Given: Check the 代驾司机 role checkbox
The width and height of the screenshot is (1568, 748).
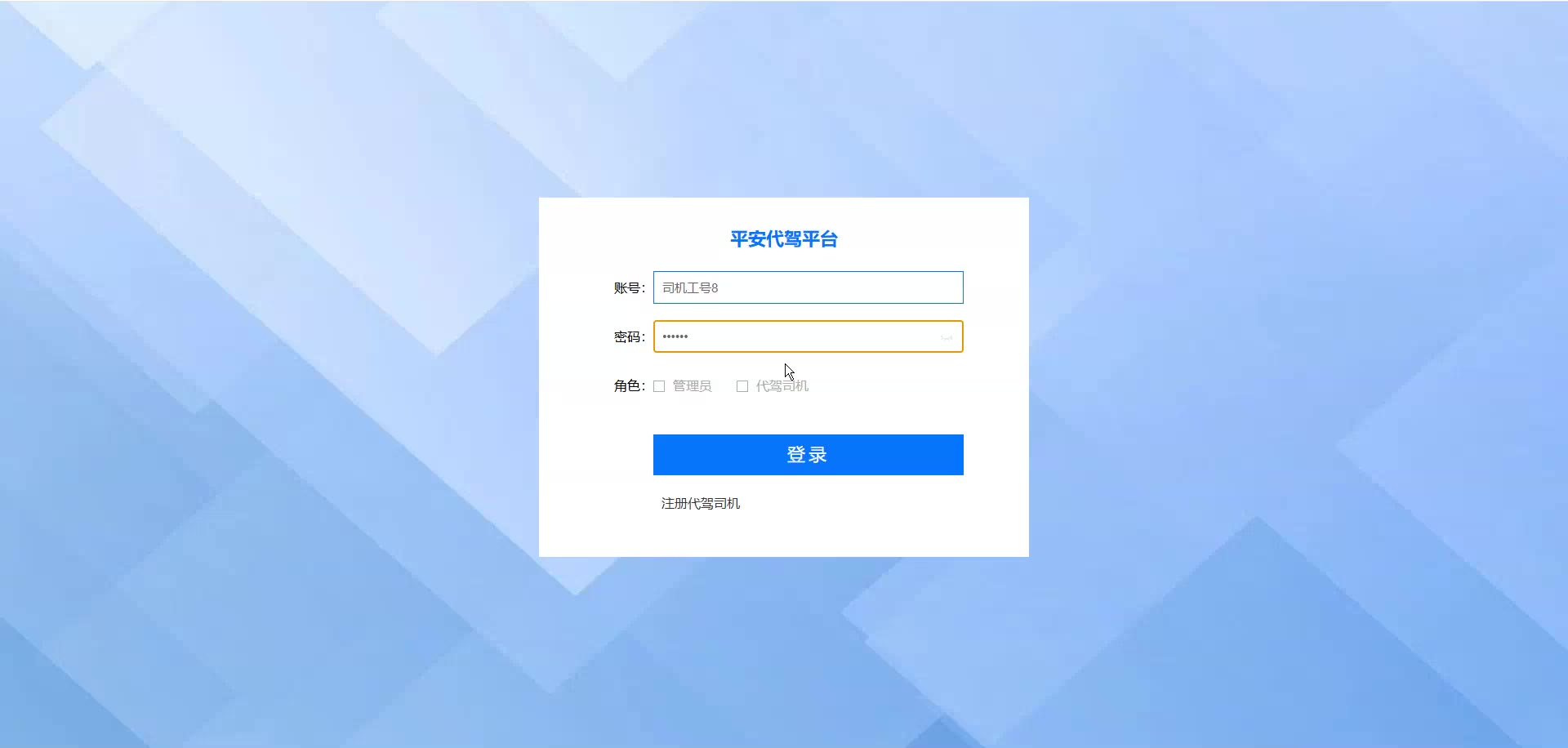Looking at the screenshot, I should click(742, 386).
